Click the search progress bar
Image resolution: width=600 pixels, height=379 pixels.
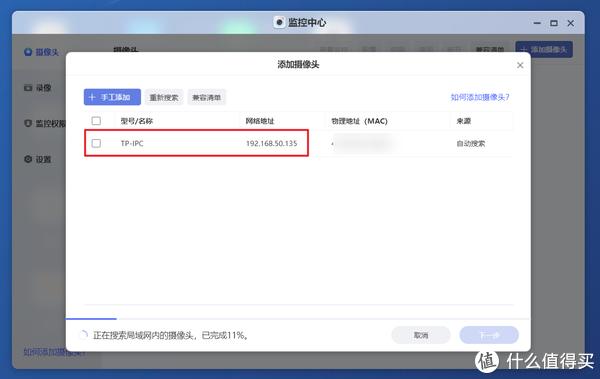[298, 319]
